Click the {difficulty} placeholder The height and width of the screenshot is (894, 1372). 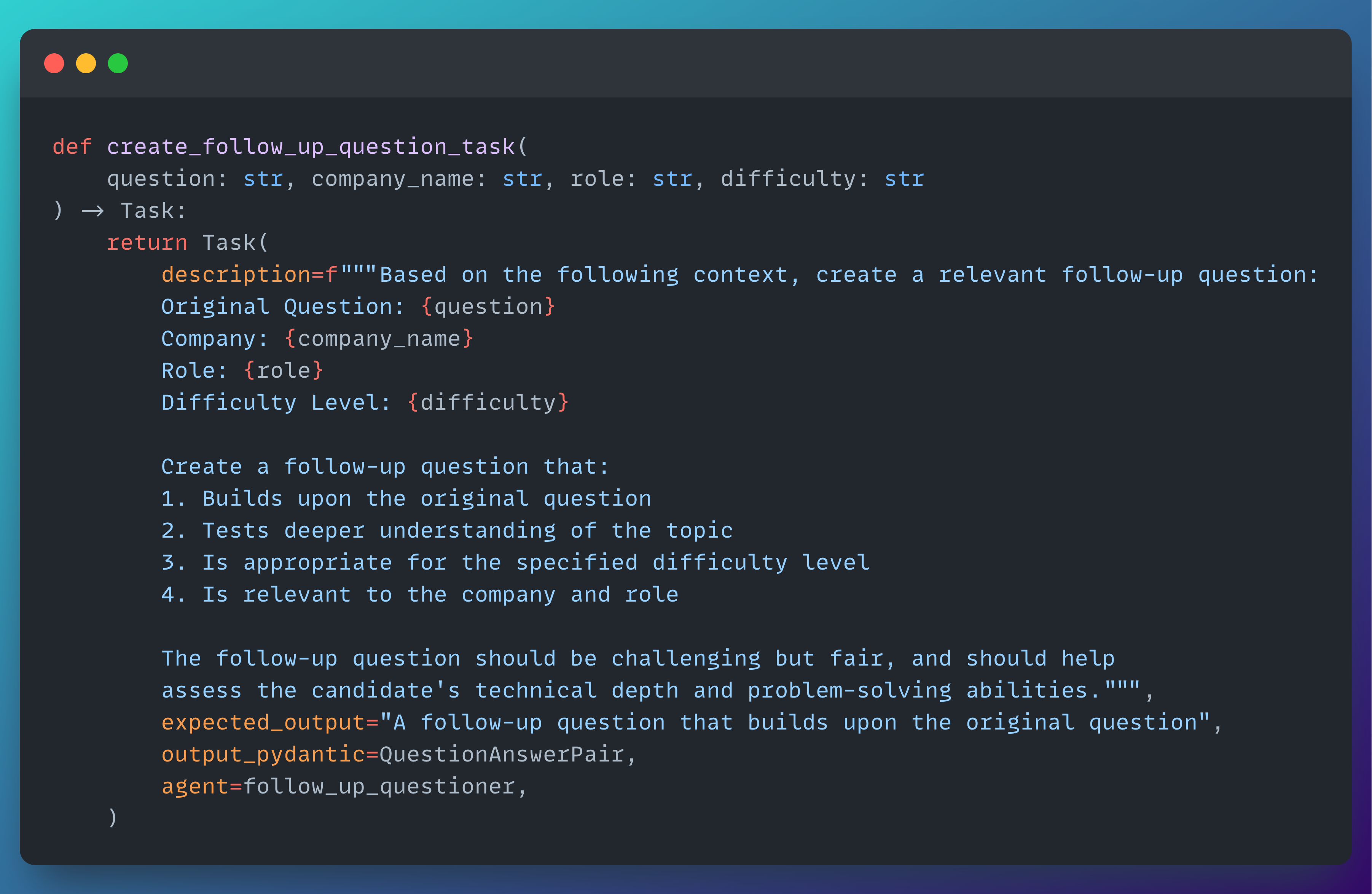click(x=488, y=402)
